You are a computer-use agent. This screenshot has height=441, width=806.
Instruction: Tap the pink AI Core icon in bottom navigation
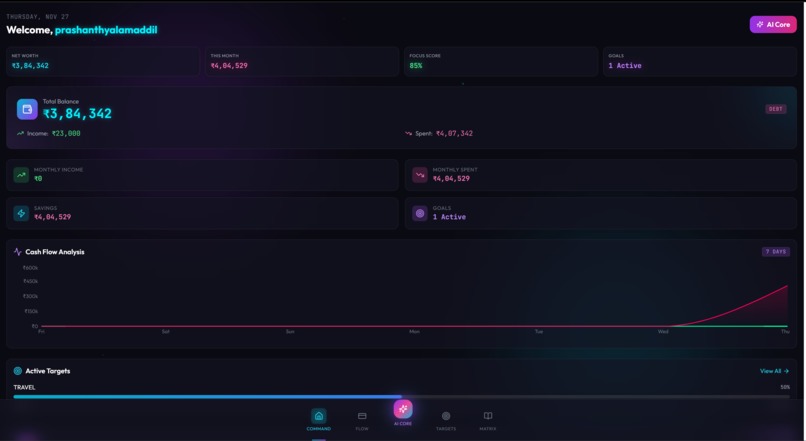click(403, 409)
